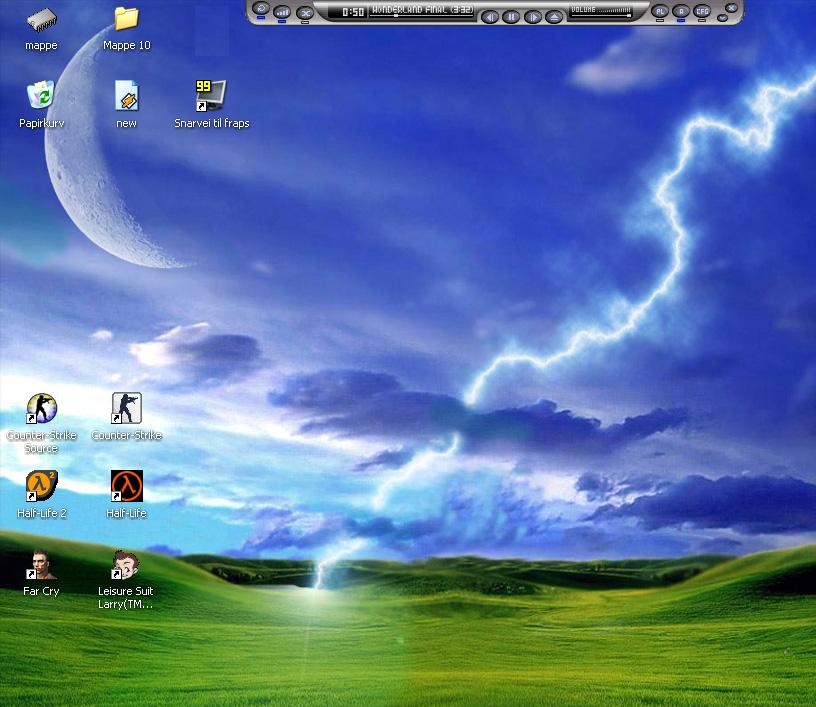The height and width of the screenshot is (707, 816).
Task: Click the Far Cry game icon
Action: coord(41,564)
